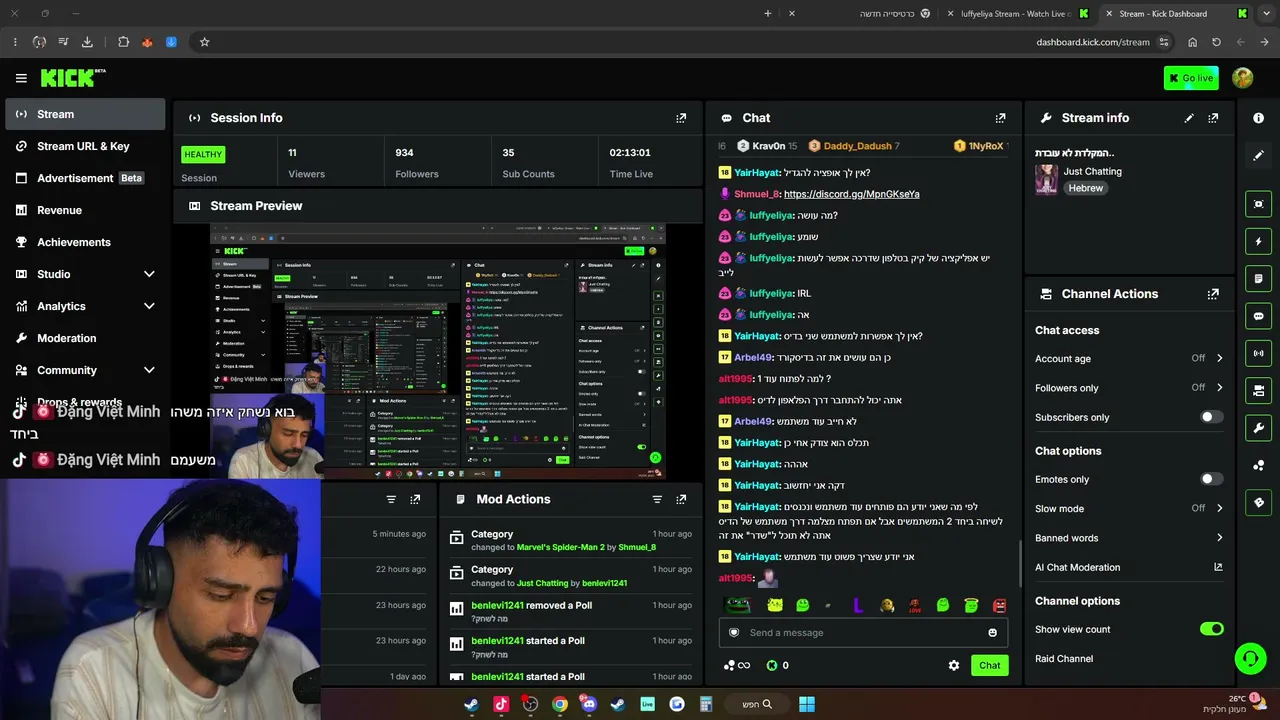Open AI Chat Moderation link
The height and width of the screenshot is (720, 1280).
pyautogui.click(x=1129, y=567)
